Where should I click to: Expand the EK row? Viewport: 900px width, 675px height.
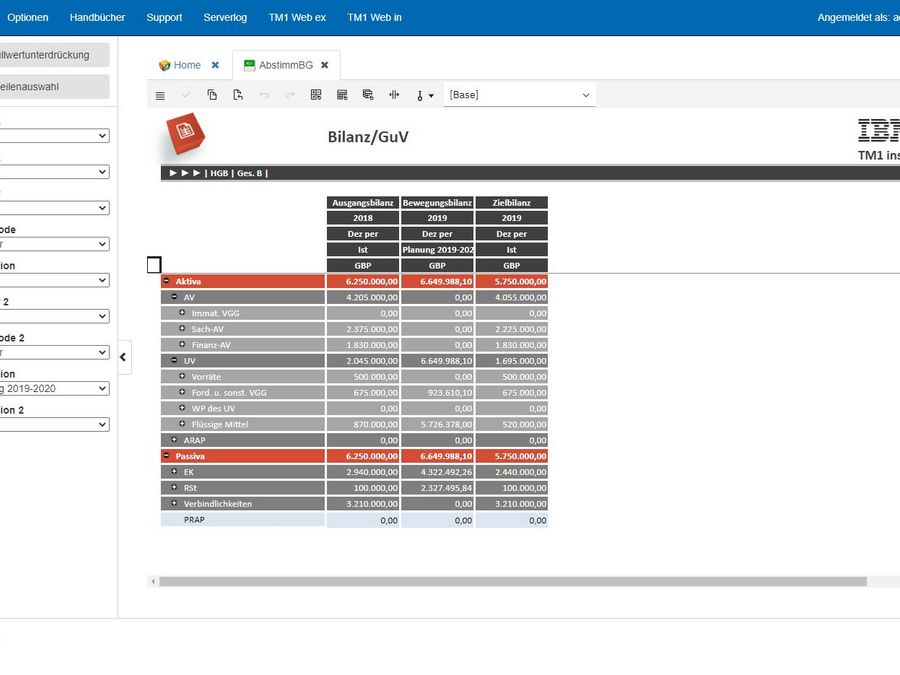coord(174,471)
